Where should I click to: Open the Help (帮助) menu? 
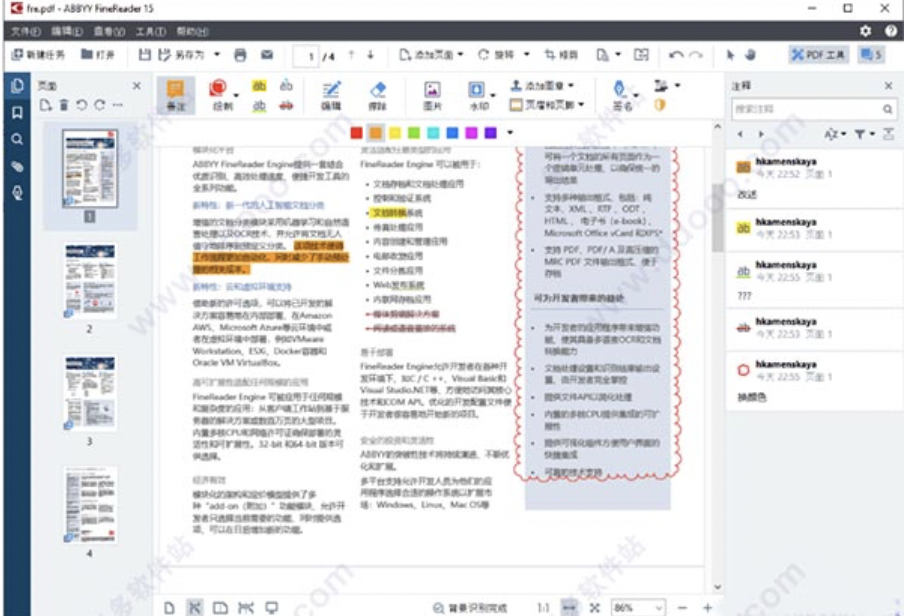(x=192, y=31)
